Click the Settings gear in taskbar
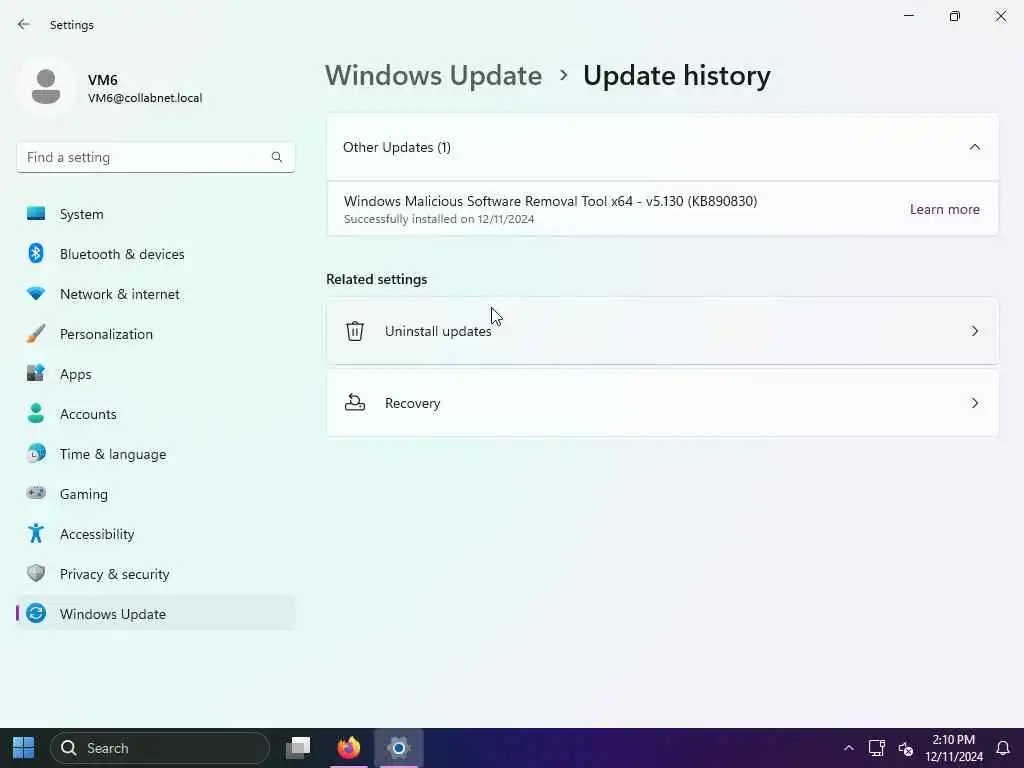 [398, 748]
